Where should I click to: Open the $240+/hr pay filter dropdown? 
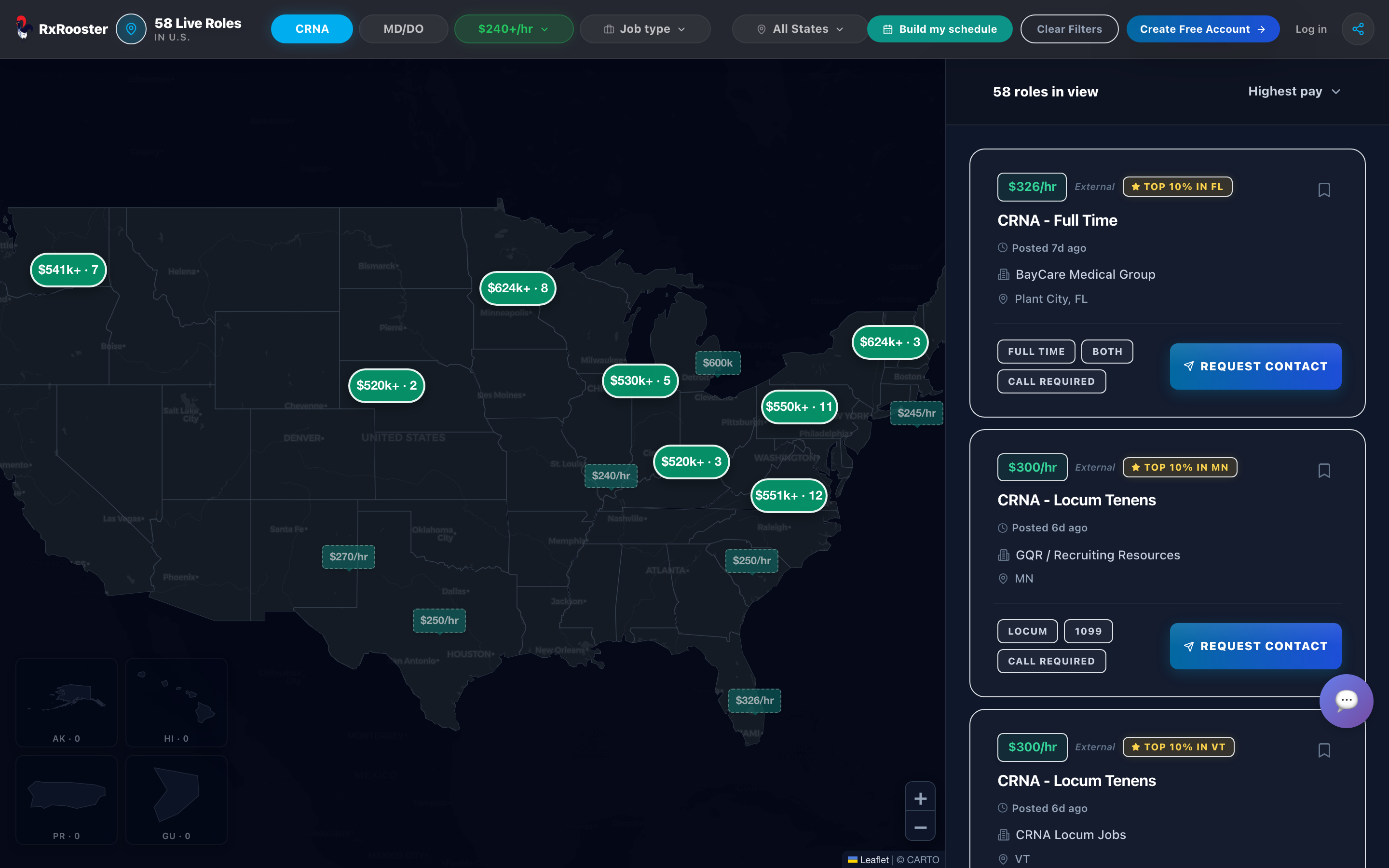(x=514, y=29)
